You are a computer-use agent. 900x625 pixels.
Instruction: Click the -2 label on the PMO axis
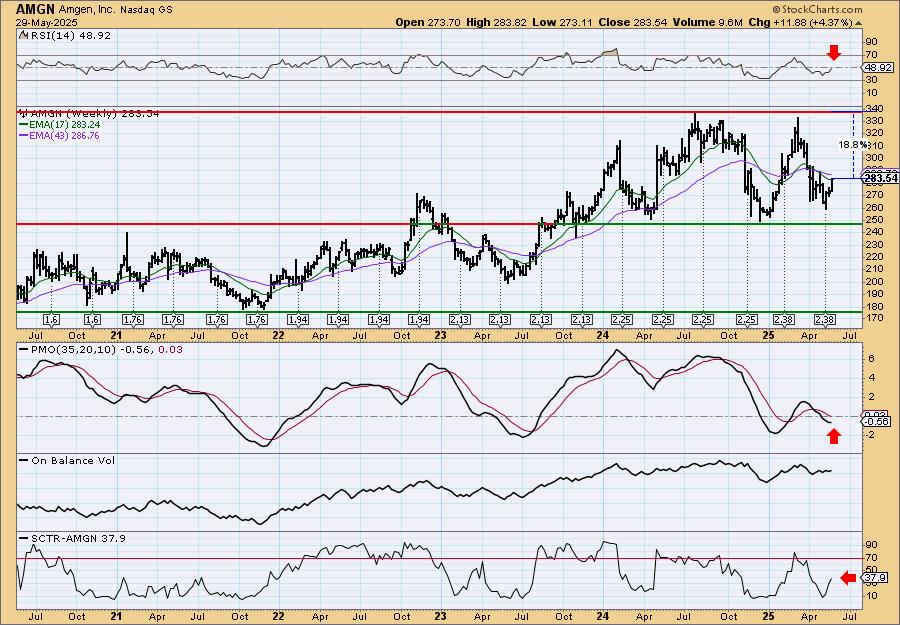click(869, 434)
